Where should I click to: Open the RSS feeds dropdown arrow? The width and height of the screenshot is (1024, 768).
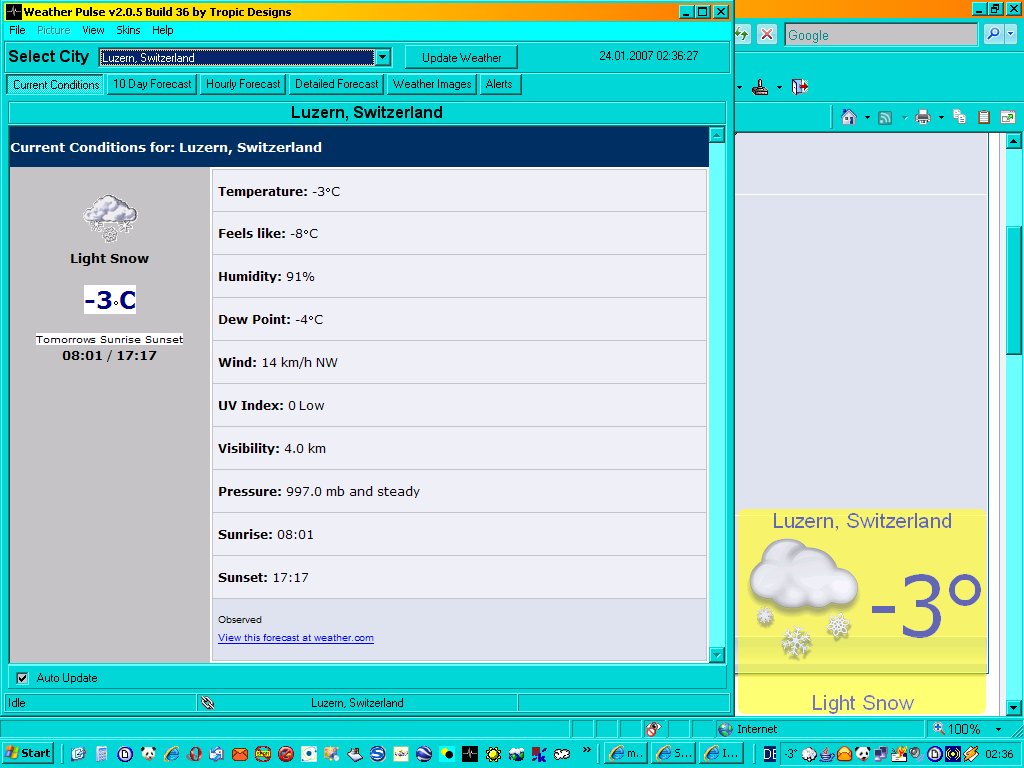[904, 118]
